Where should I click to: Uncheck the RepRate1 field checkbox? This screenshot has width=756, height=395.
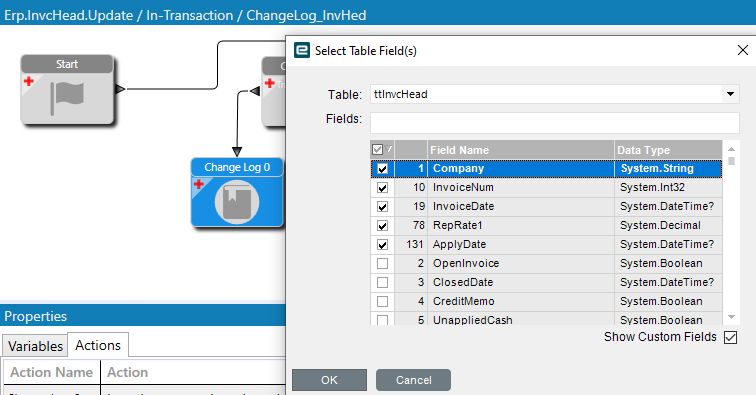[382, 226]
